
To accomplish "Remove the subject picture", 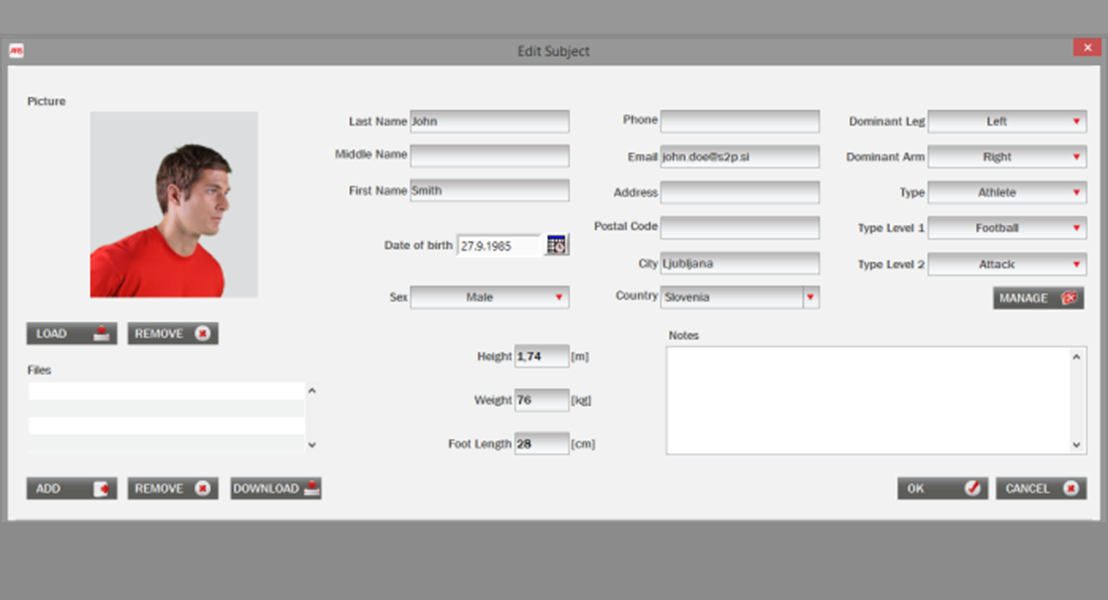I will pyautogui.click(x=172, y=334).
